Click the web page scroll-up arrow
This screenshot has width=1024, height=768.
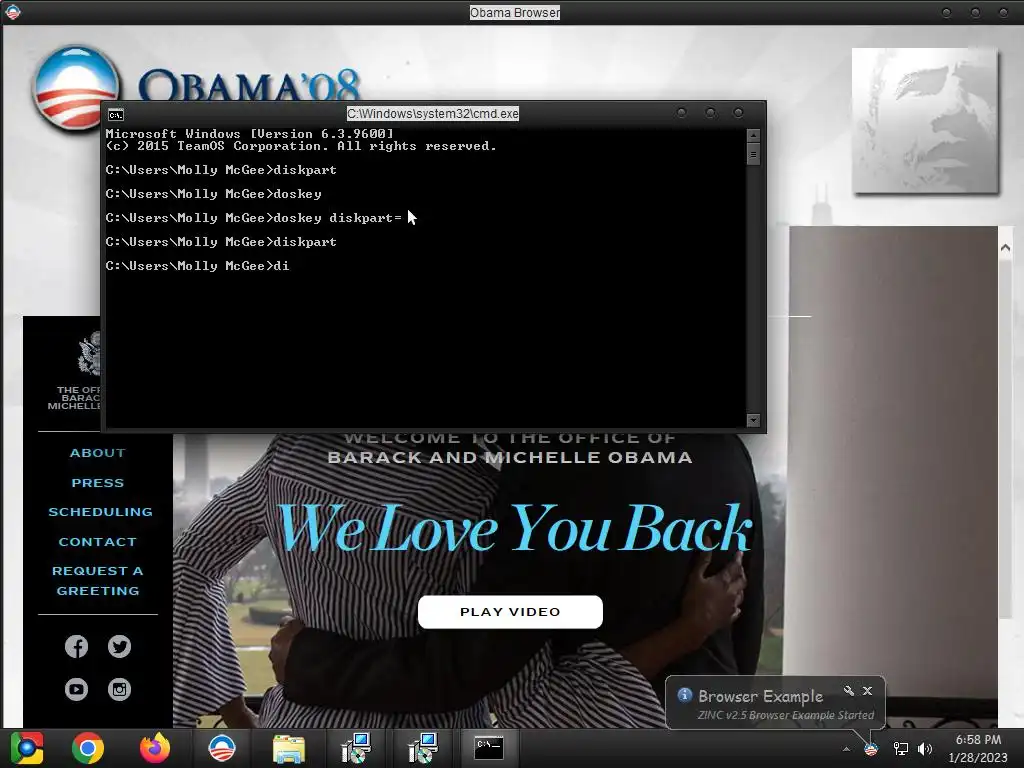[x=1005, y=248]
